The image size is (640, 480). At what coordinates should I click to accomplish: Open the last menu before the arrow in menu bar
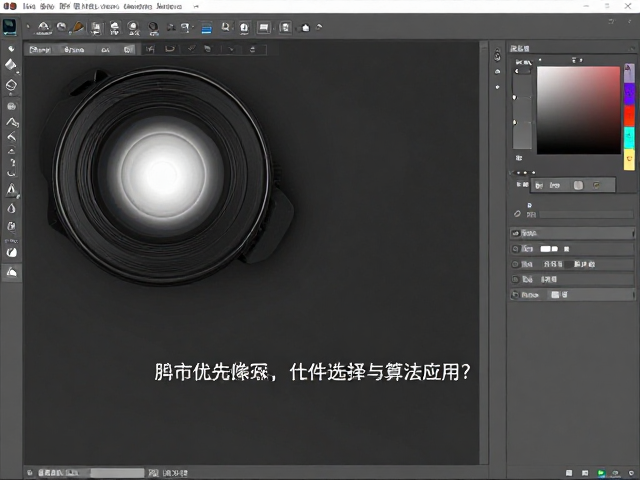pos(169,7)
